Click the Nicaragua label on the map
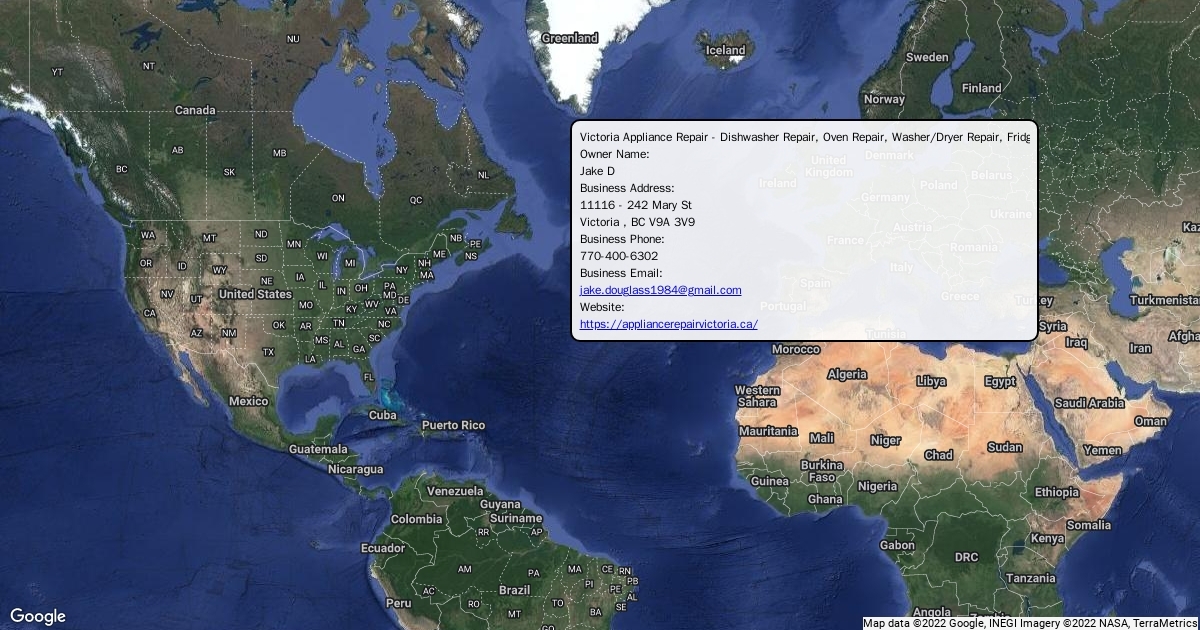The height and width of the screenshot is (630, 1200). pyautogui.click(x=355, y=469)
